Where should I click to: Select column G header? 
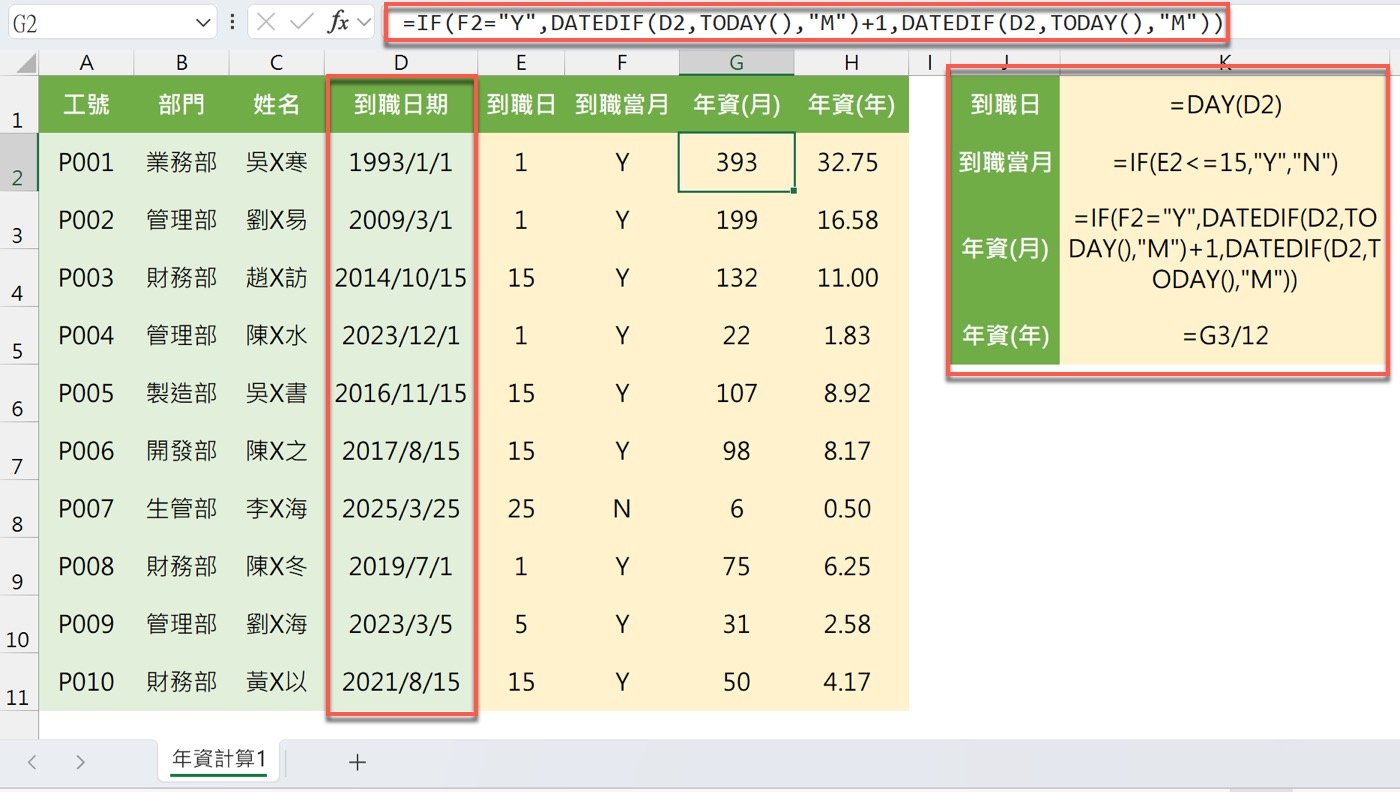click(736, 62)
